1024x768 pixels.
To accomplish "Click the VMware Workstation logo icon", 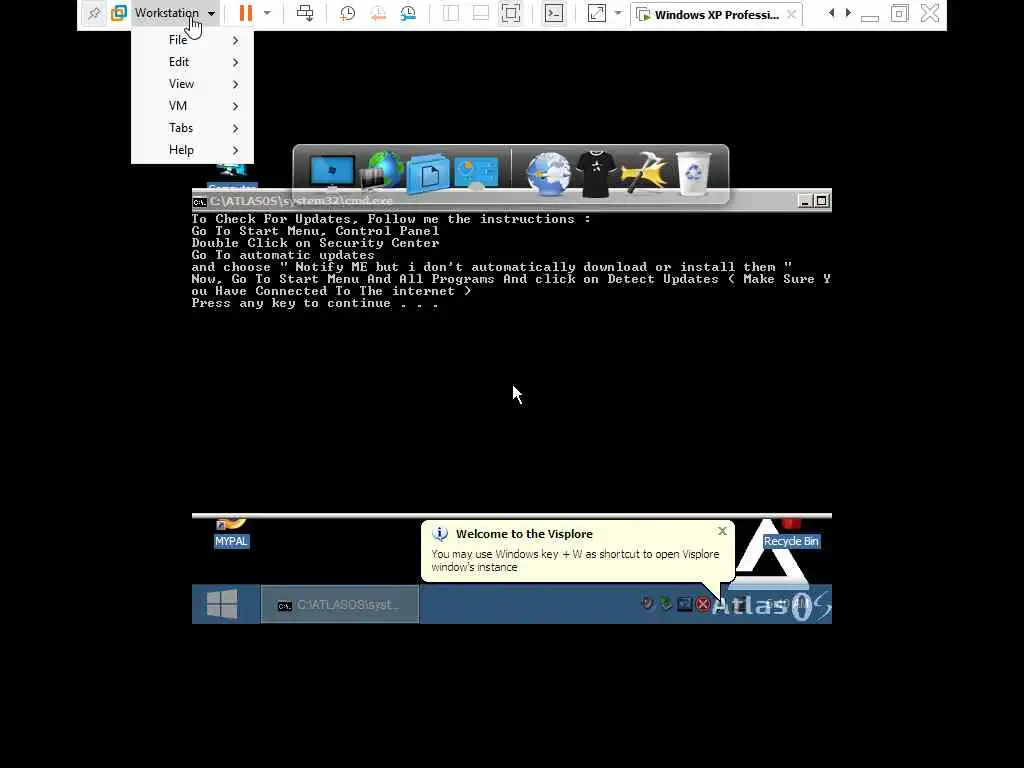I will pyautogui.click(x=119, y=13).
